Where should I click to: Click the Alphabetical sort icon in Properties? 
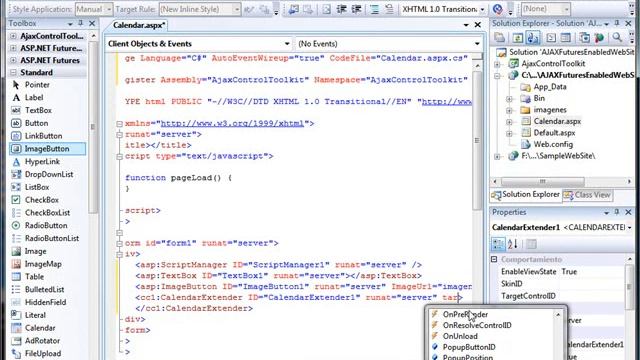click(x=513, y=244)
